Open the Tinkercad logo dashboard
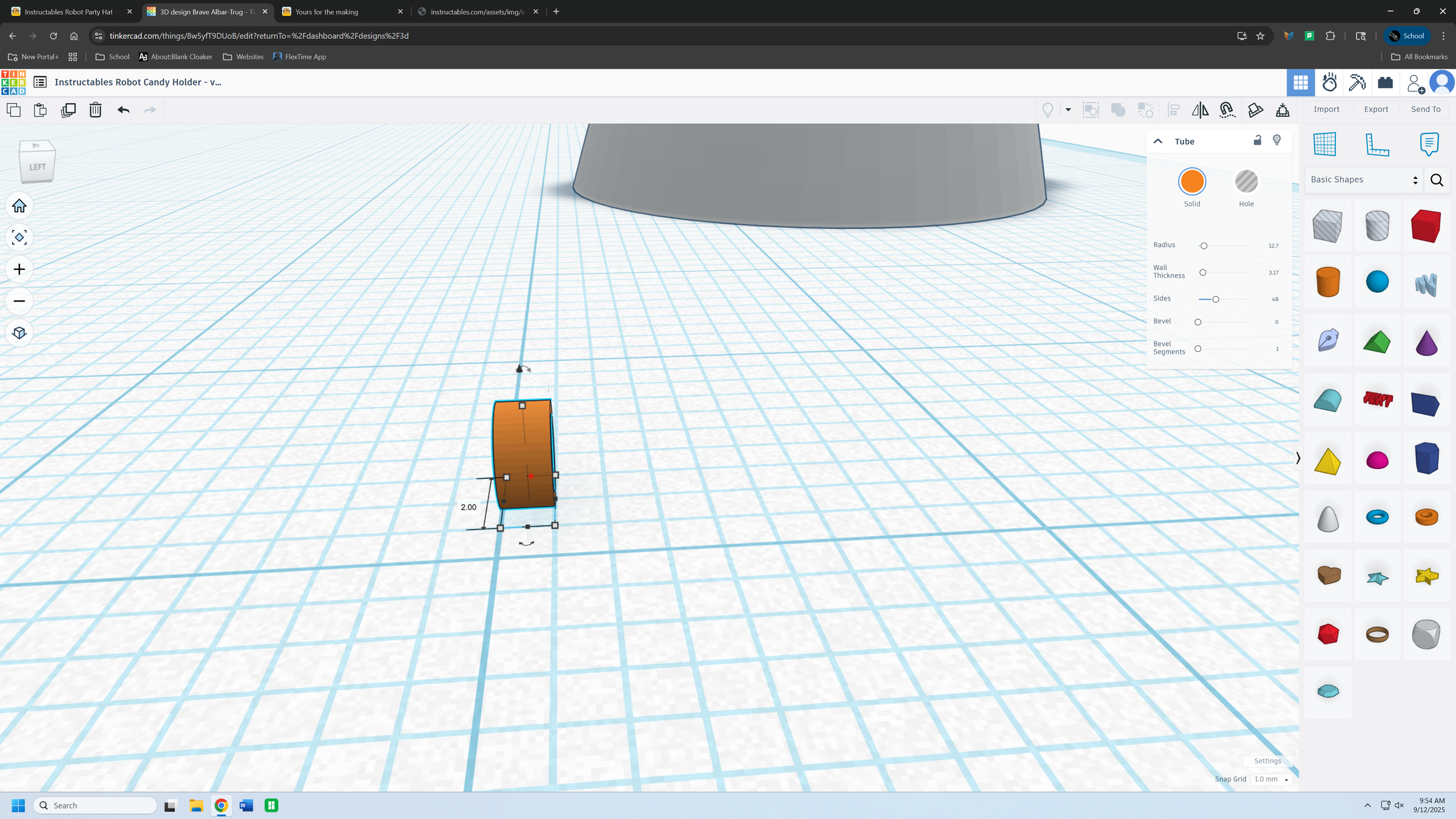This screenshot has height=819, width=1456. click(13, 83)
